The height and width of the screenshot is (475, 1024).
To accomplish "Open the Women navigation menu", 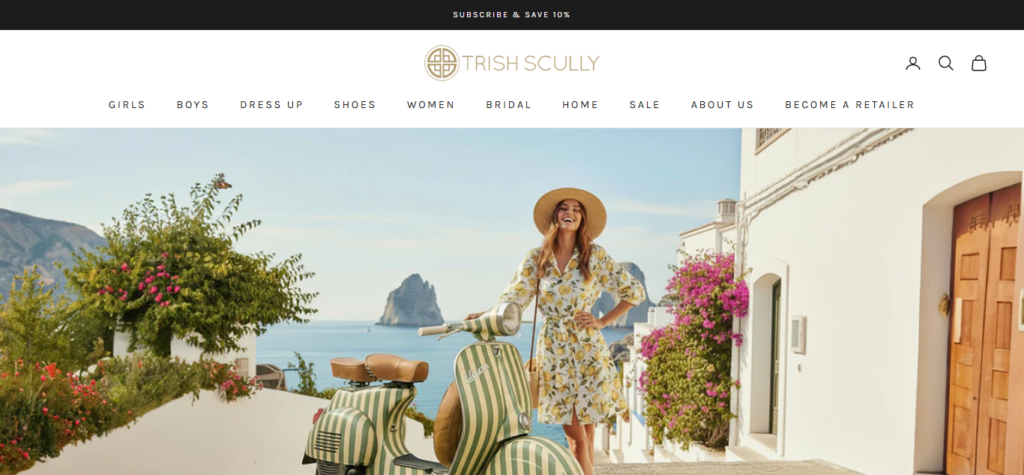I will click(x=430, y=105).
